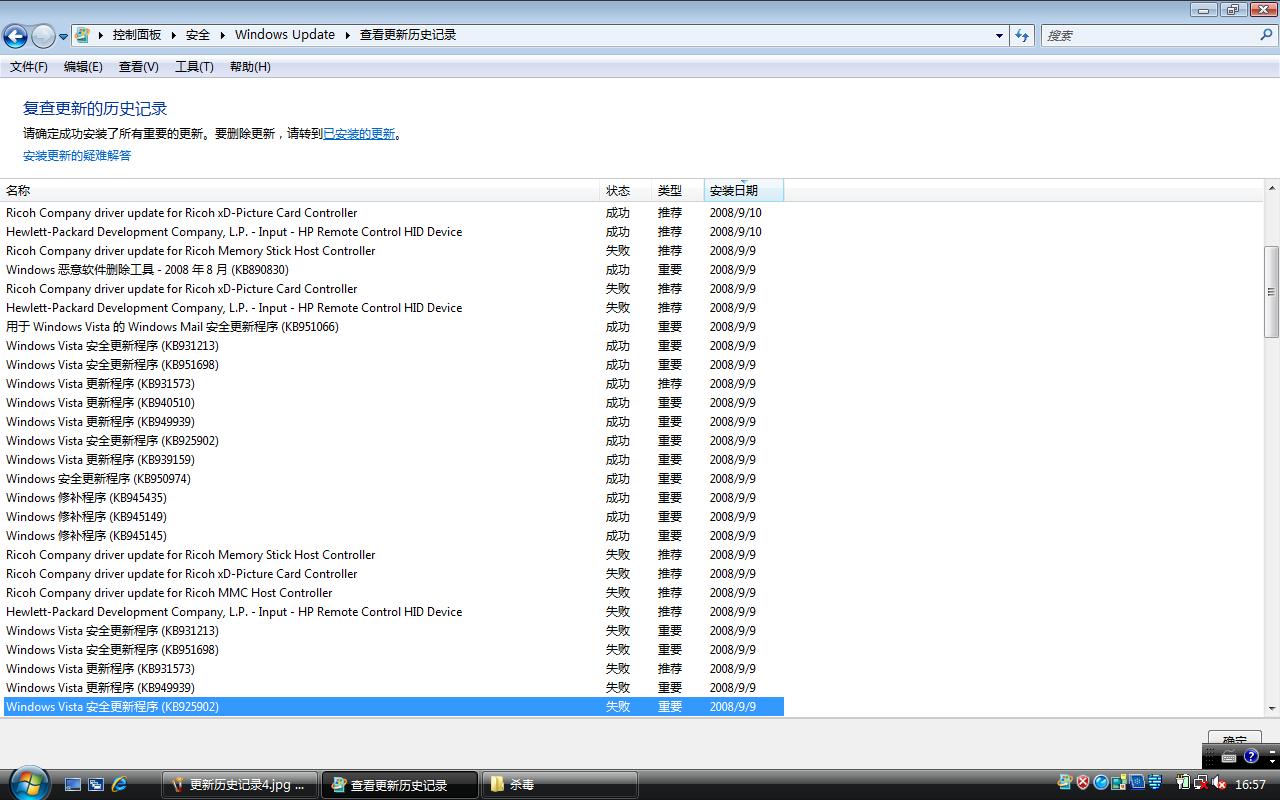Click the colored squares tray icon
The height and width of the screenshot is (800, 1280).
(1119, 783)
